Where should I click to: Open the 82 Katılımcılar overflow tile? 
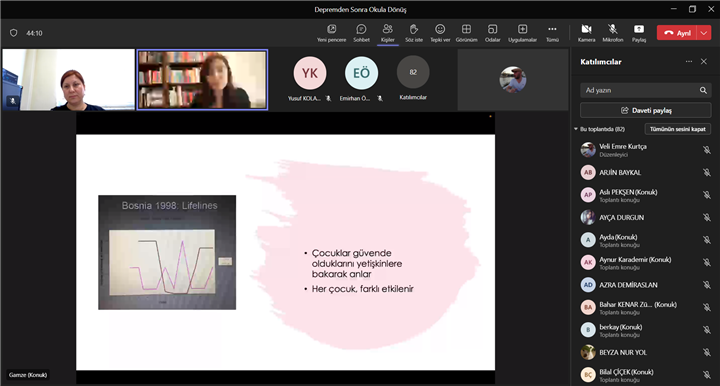point(413,72)
